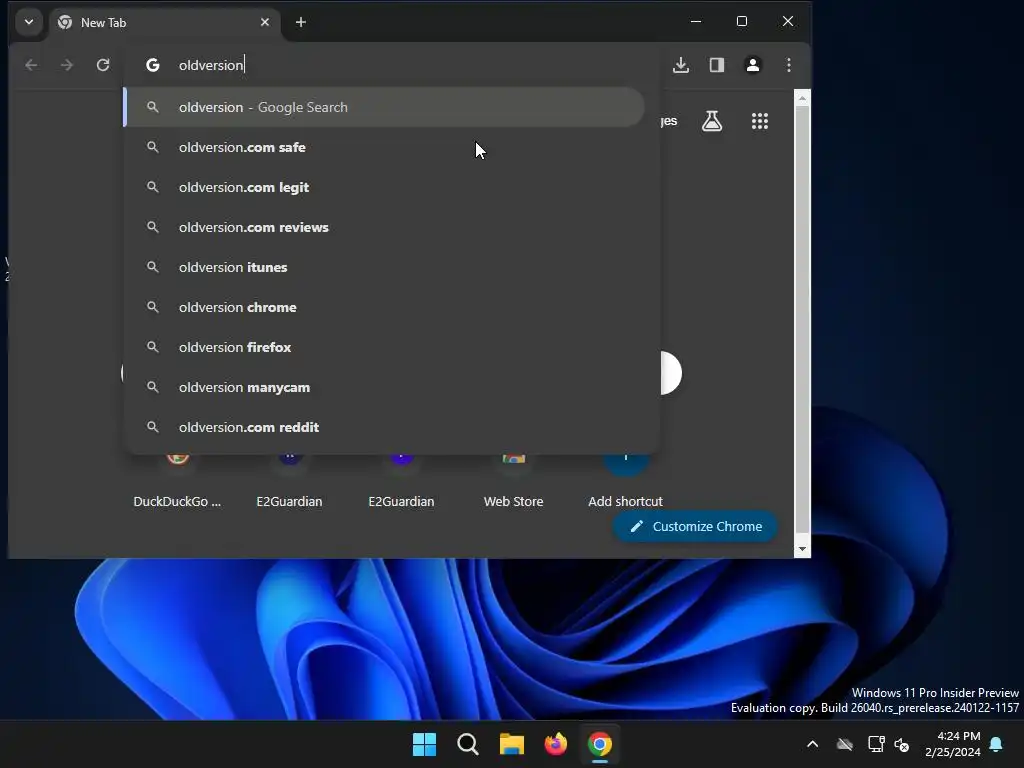This screenshot has width=1024, height=768.
Task: Open the Chrome downloads icon
Action: click(680, 65)
